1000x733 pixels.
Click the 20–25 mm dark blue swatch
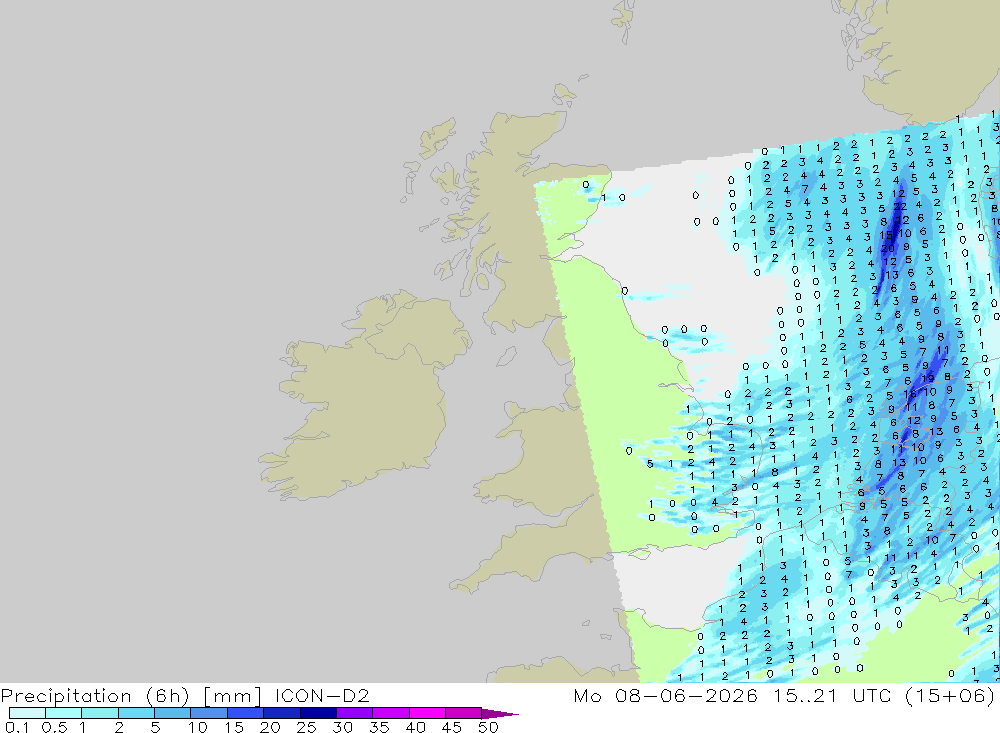click(282, 713)
